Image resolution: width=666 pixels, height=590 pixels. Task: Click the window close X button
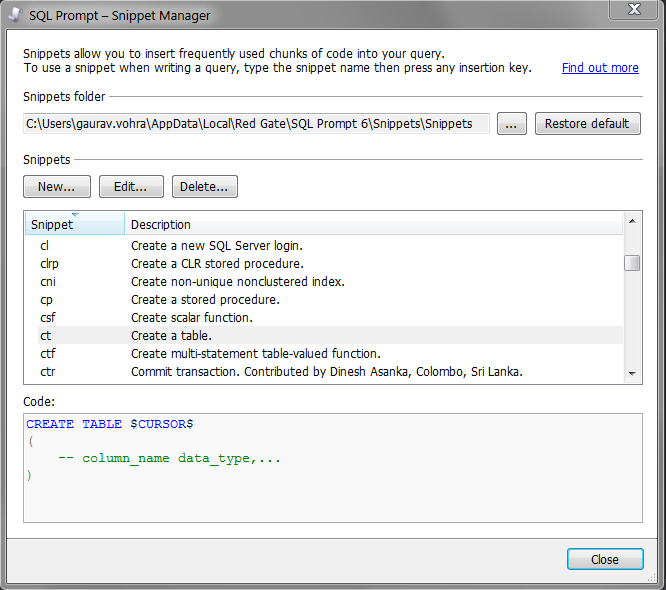point(634,9)
